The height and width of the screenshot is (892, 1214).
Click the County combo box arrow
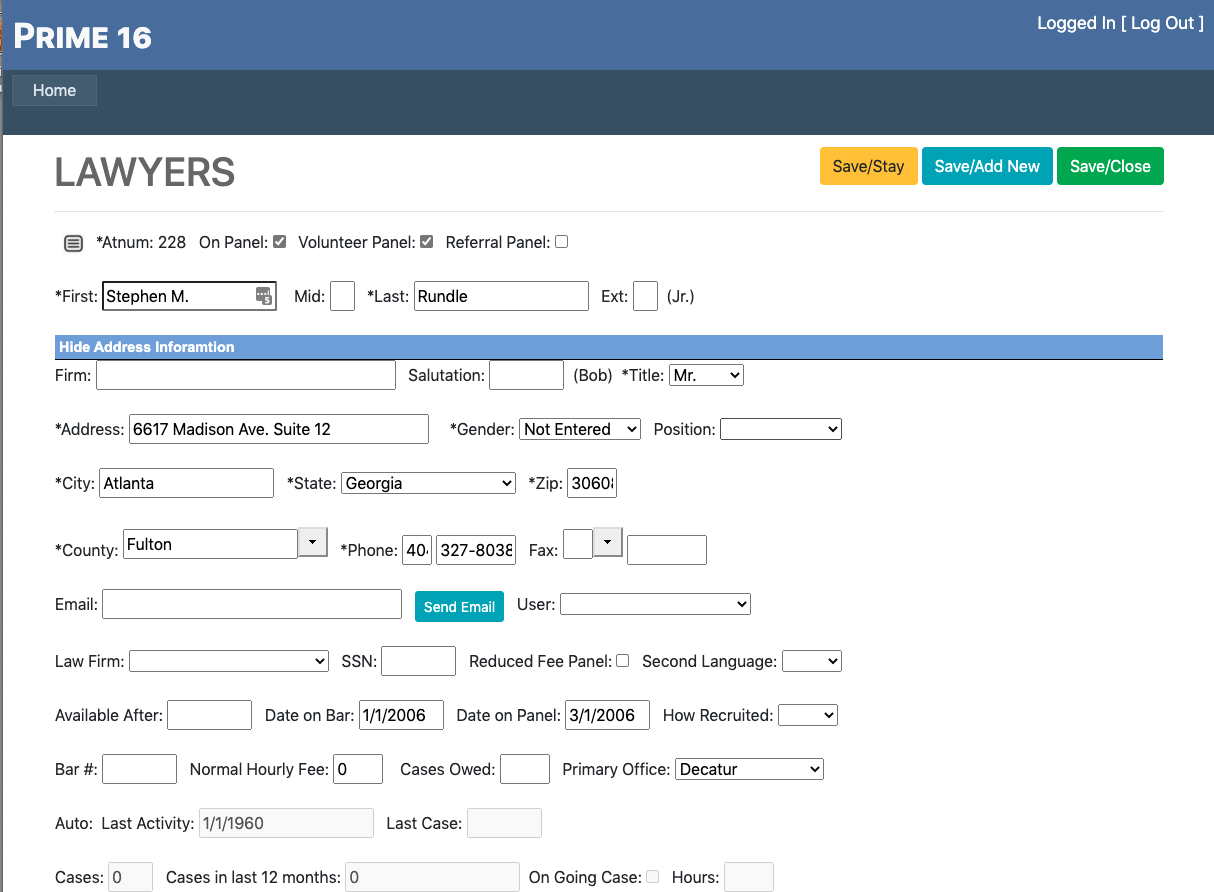coord(313,542)
